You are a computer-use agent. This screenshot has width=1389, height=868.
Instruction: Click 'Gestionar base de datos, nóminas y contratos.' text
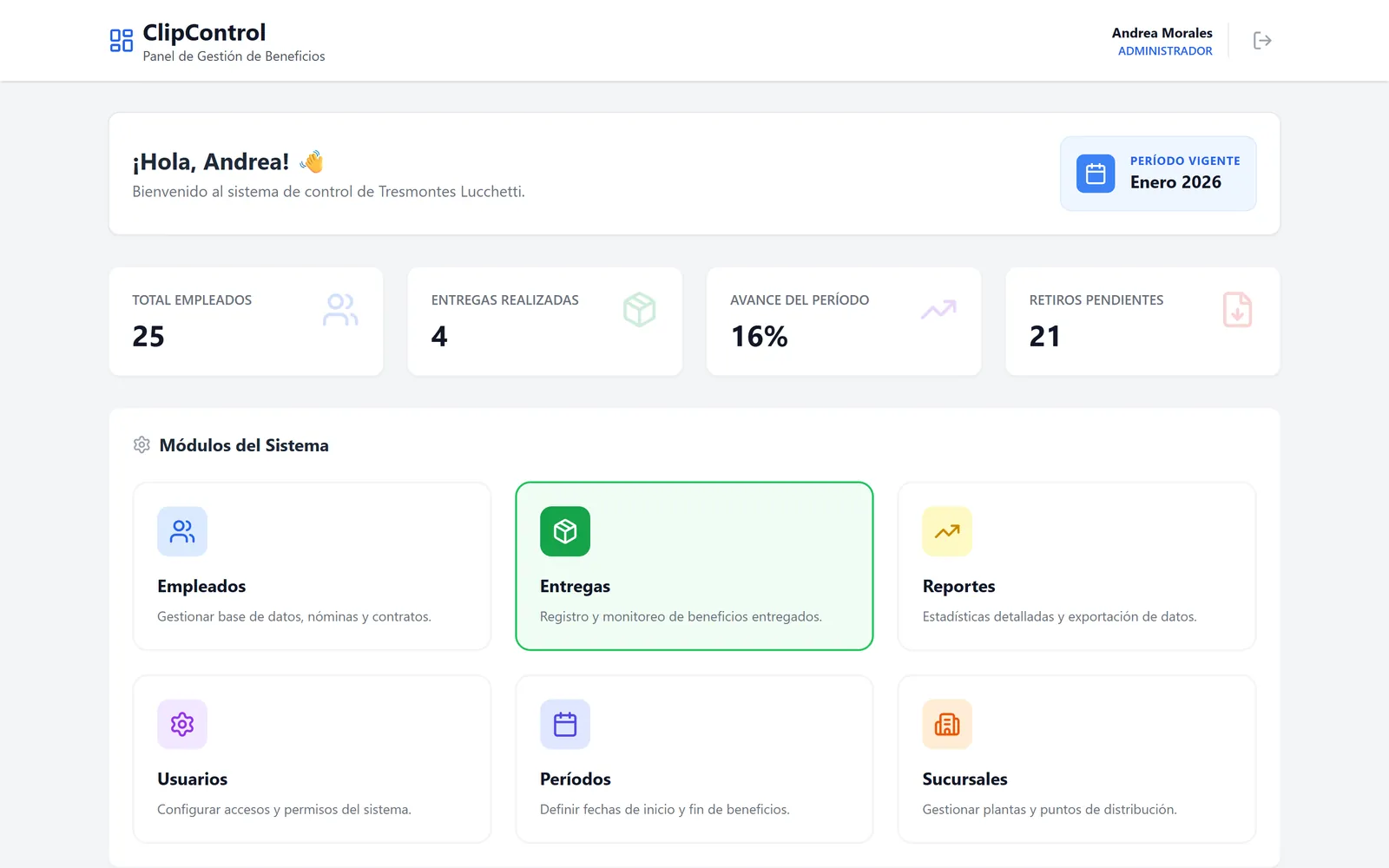tap(294, 617)
